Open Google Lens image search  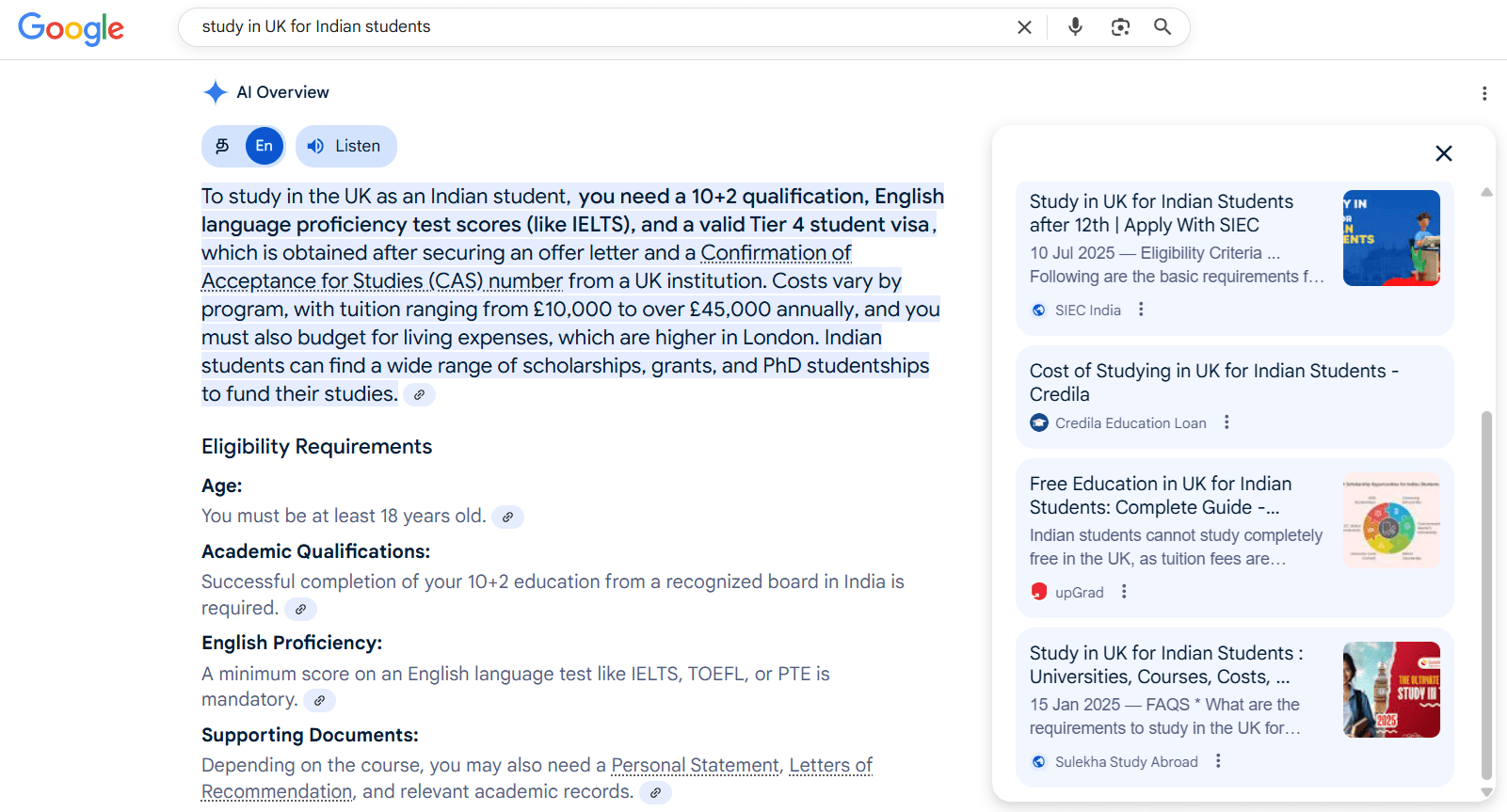pos(1120,27)
